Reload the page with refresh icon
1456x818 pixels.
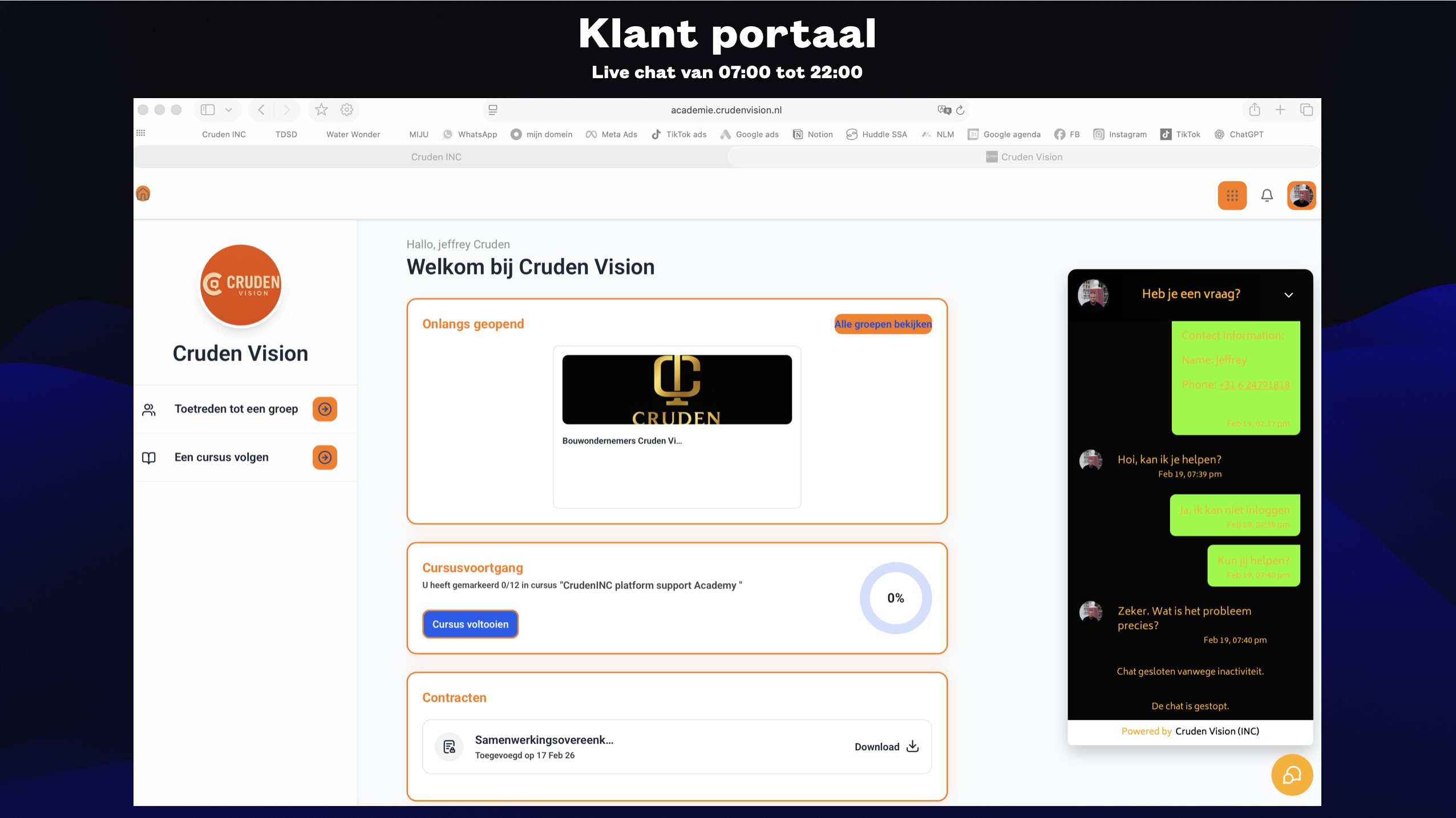coord(960,110)
